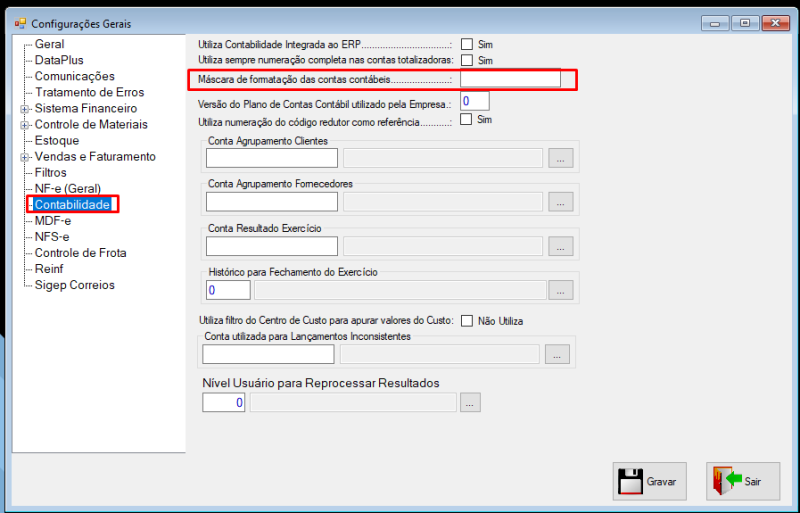Click the Lançamentos Inconsistentes account field

268,354
